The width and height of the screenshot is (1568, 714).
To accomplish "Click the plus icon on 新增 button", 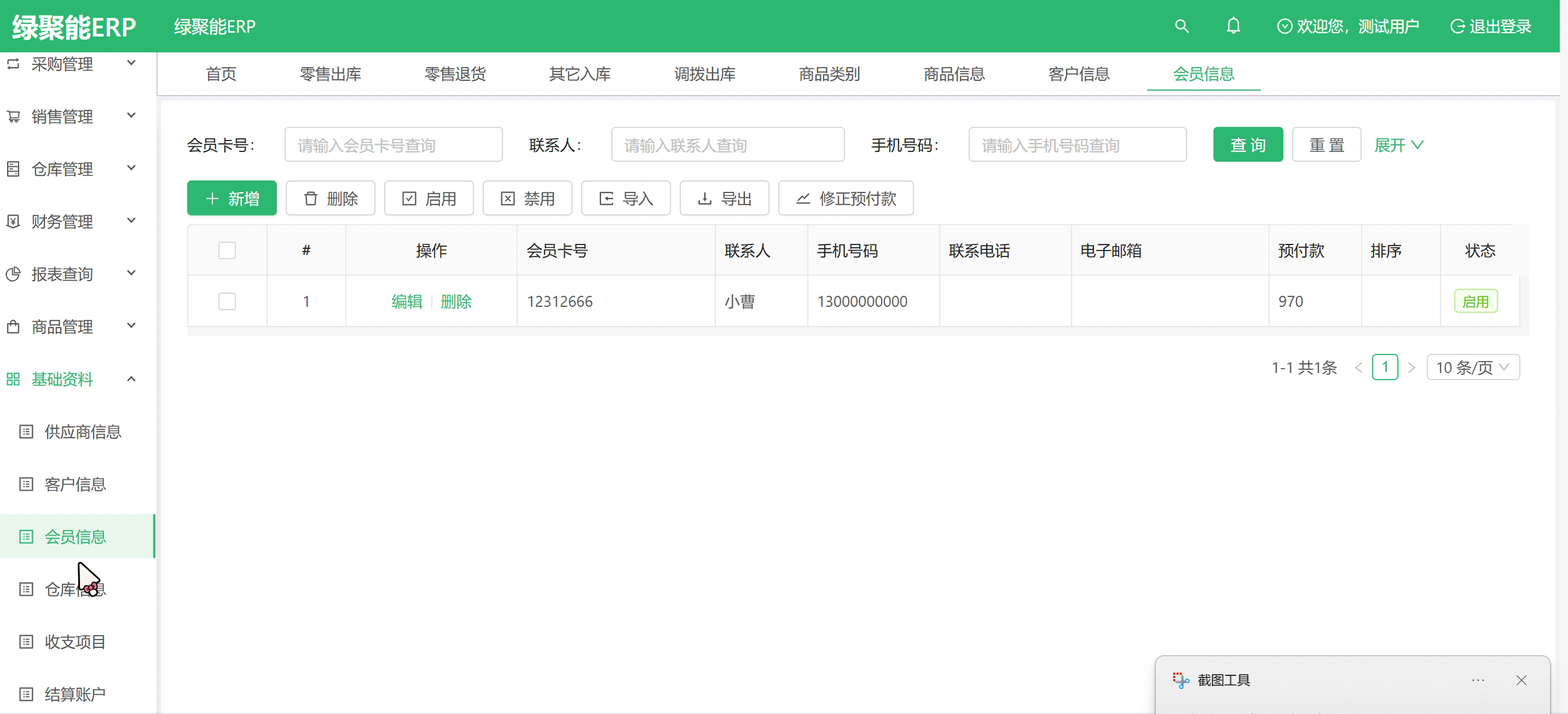I will coord(212,198).
